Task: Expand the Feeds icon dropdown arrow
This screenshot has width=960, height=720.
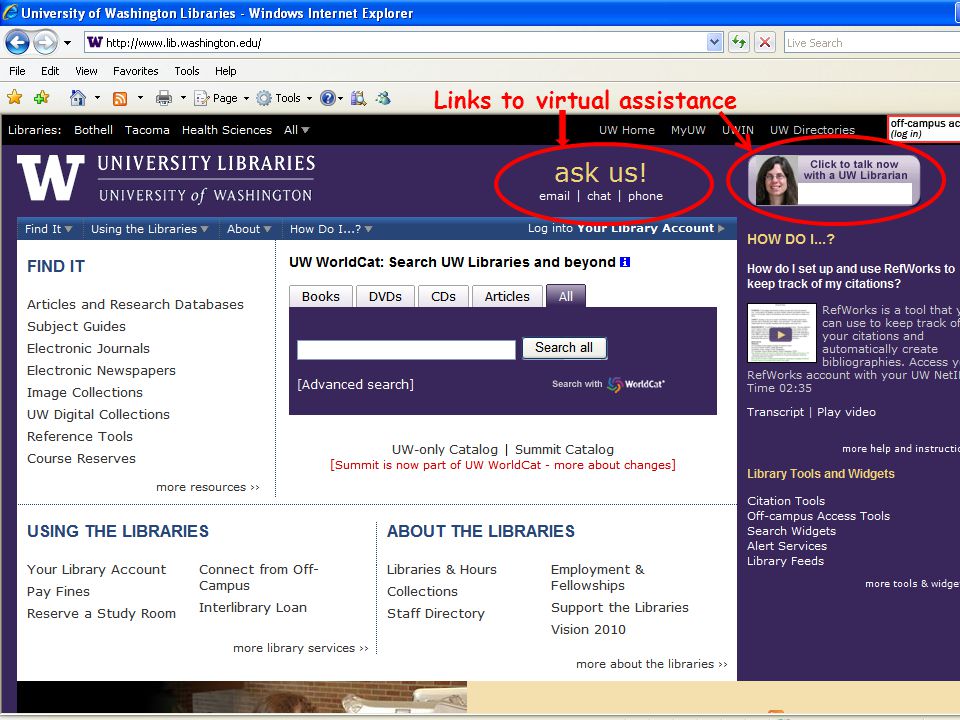Action: [x=140, y=97]
